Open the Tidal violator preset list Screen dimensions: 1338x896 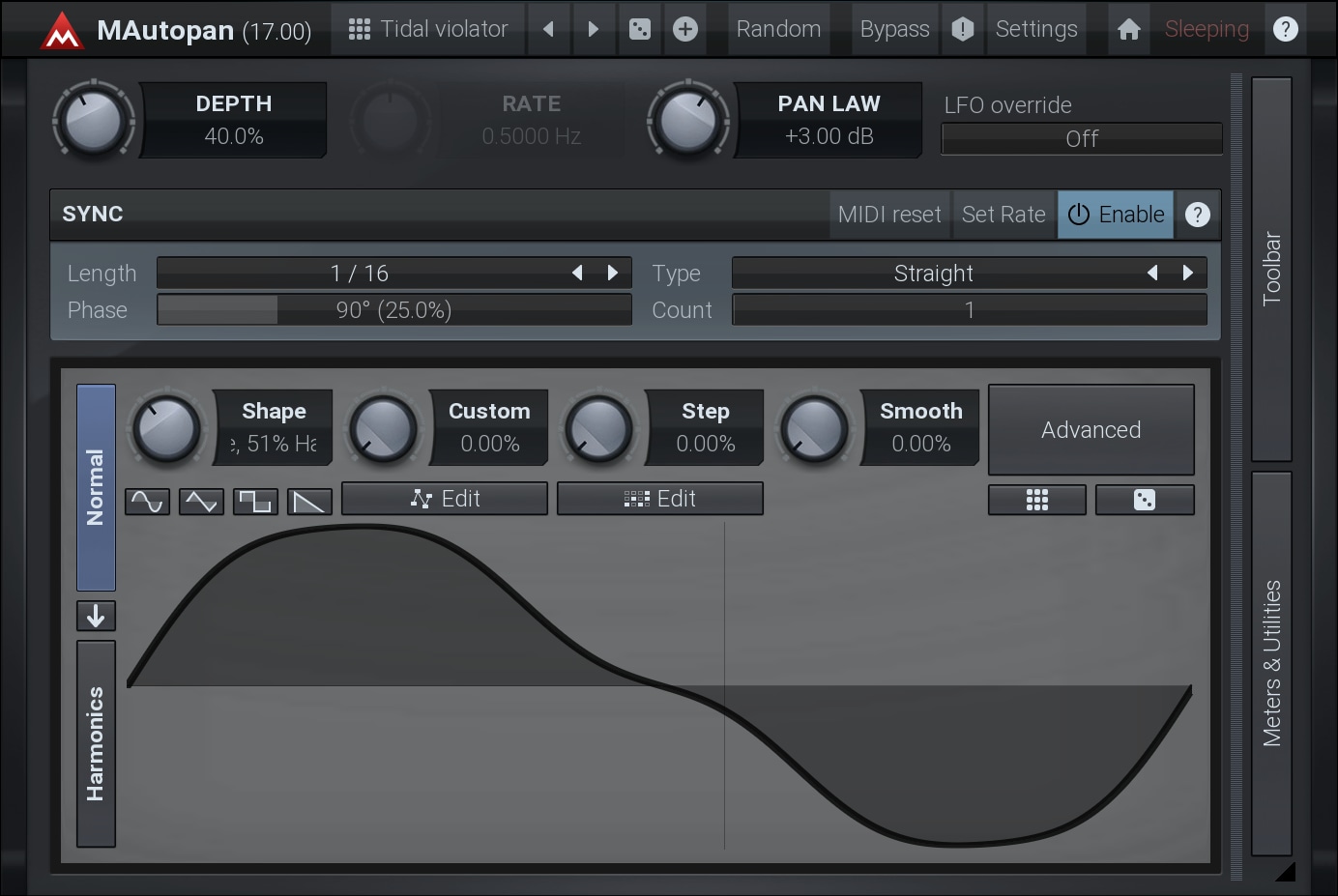pyautogui.click(x=428, y=29)
